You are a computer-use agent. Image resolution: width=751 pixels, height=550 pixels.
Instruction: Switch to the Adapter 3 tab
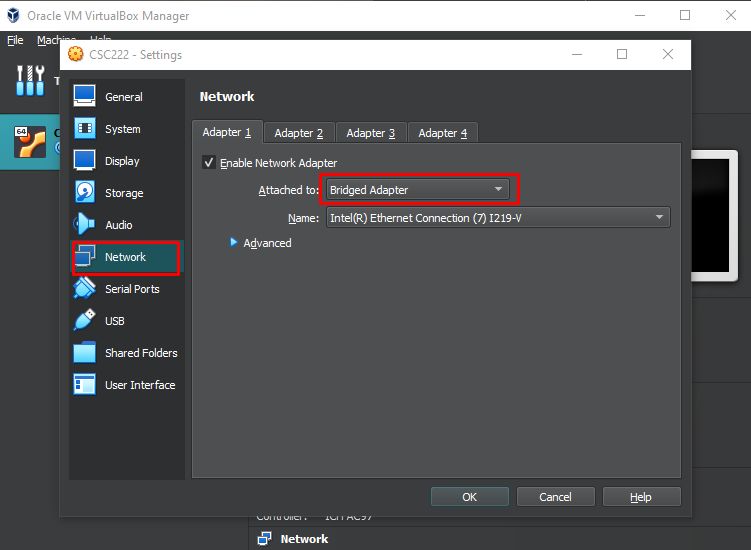pyautogui.click(x=370, y=133)
